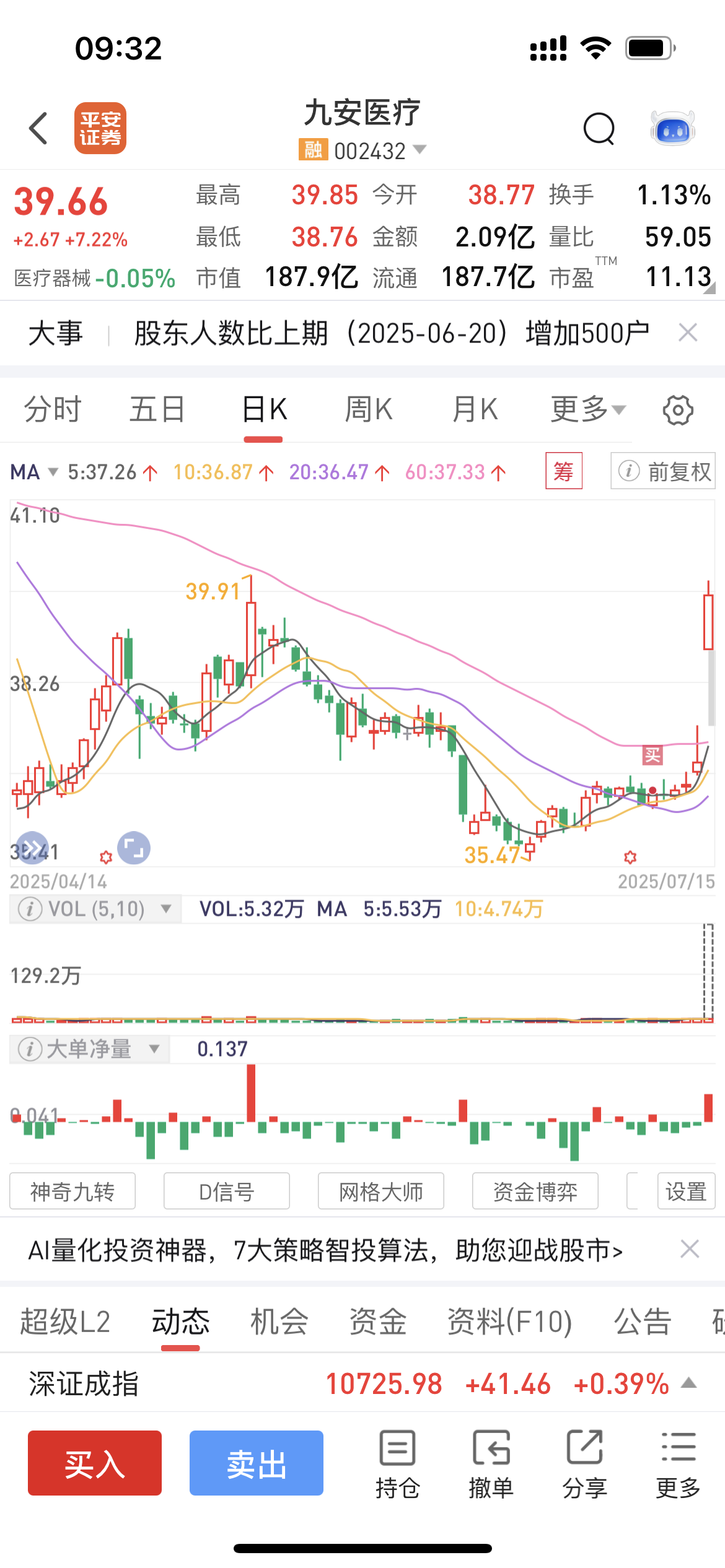Viewport: 725px width, 1568px height.
Task: Expand stock code 002432 dropdown arrow
Action: (x=420, y=149)
